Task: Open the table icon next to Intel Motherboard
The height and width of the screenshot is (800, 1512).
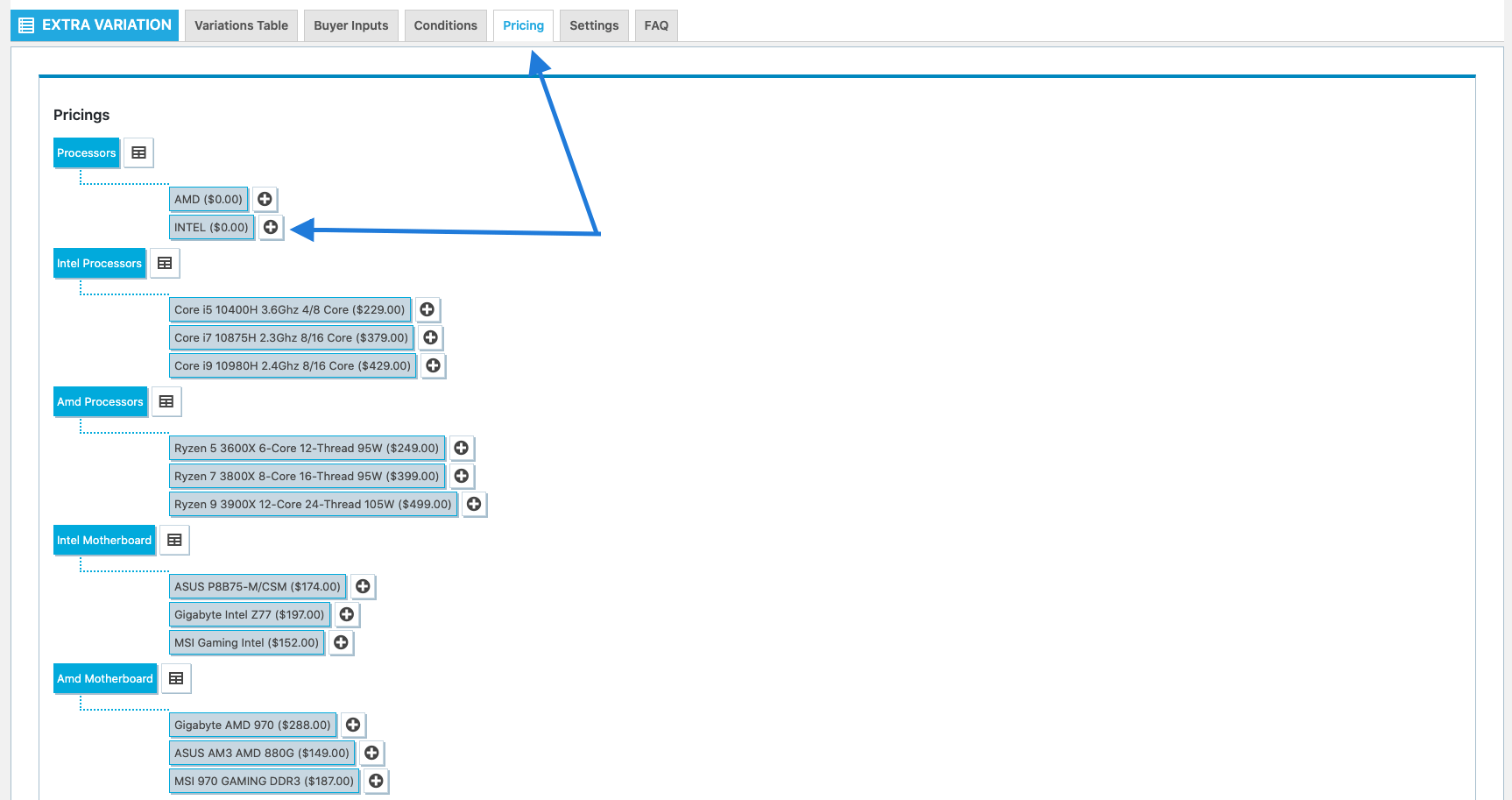Action: point(174,540)
